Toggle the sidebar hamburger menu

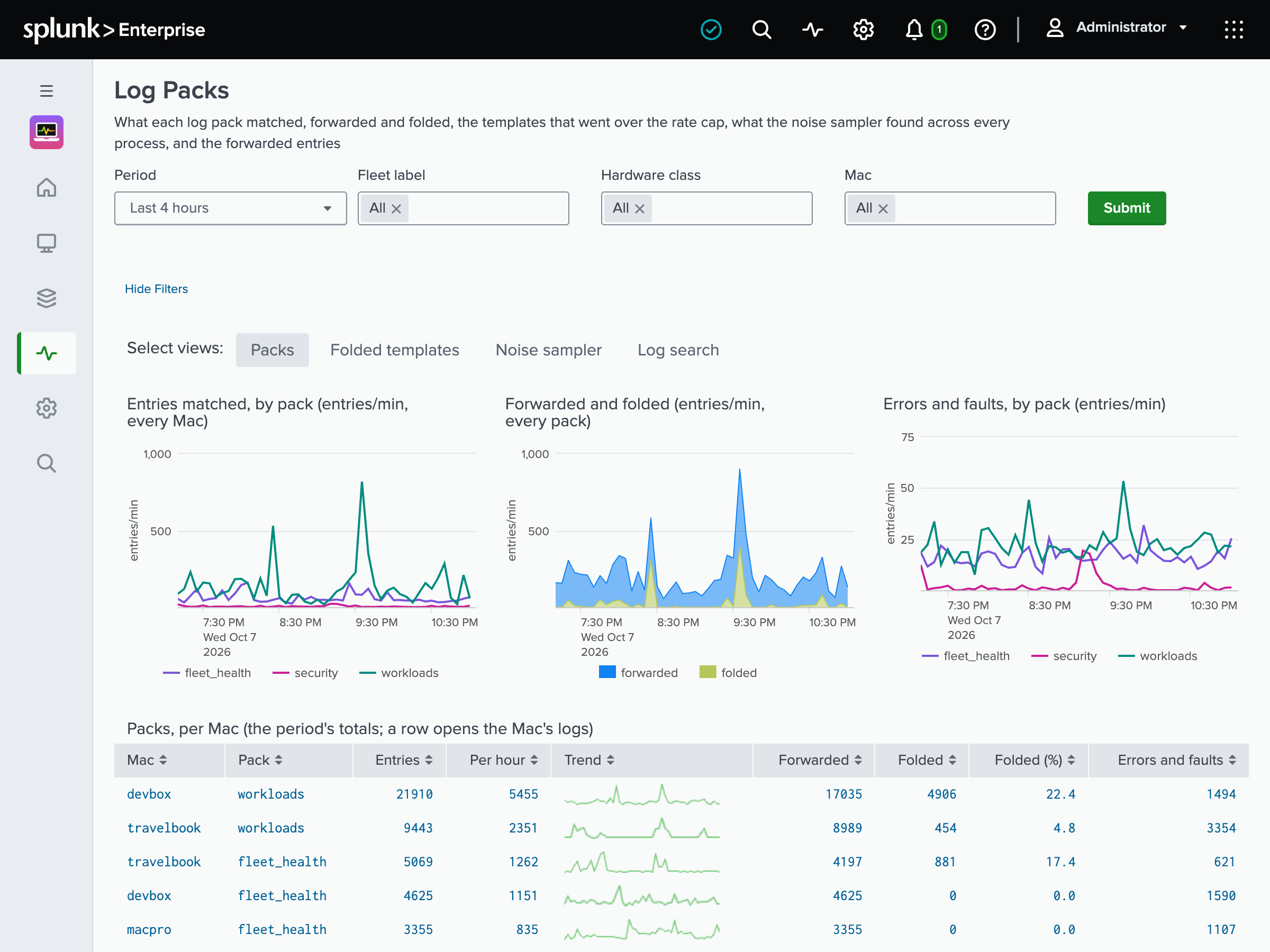coord(47,90)
